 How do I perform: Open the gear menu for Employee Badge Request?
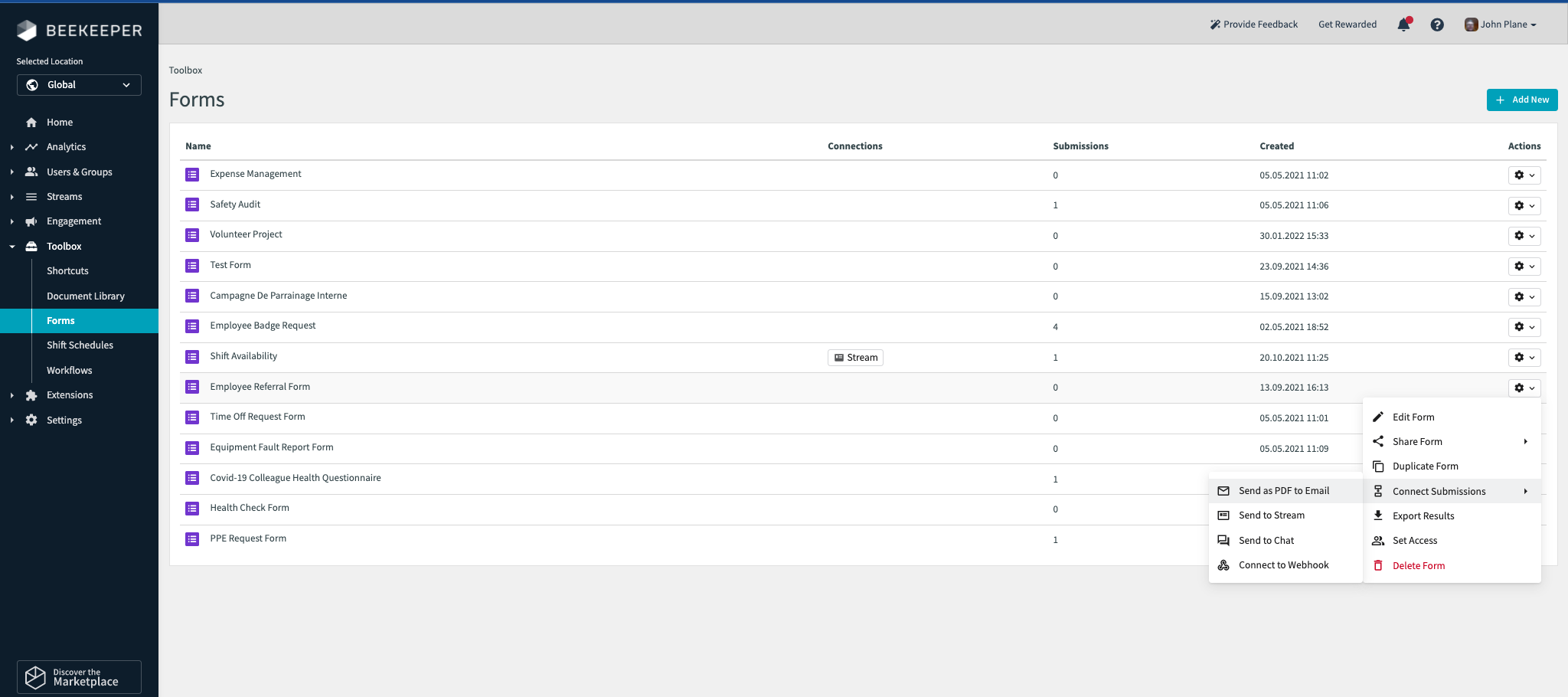(x=1524, y=327)
